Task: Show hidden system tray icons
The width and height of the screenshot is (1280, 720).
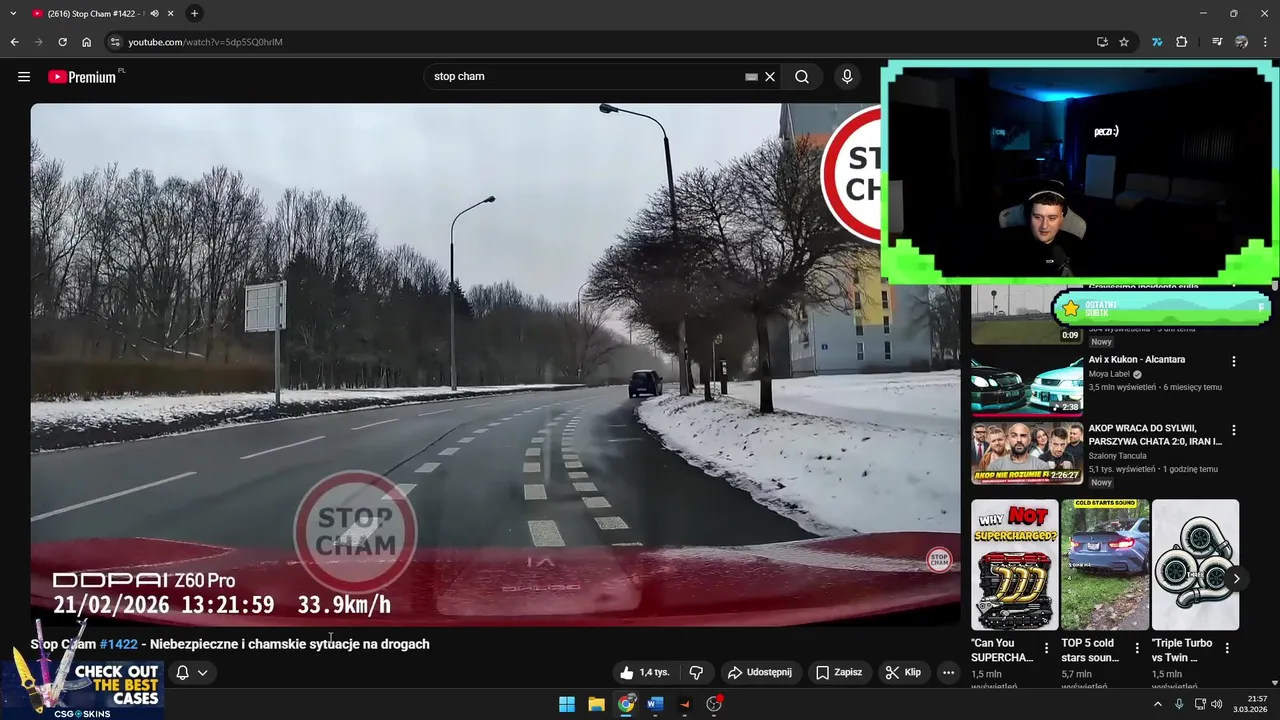Action: 1158,704
